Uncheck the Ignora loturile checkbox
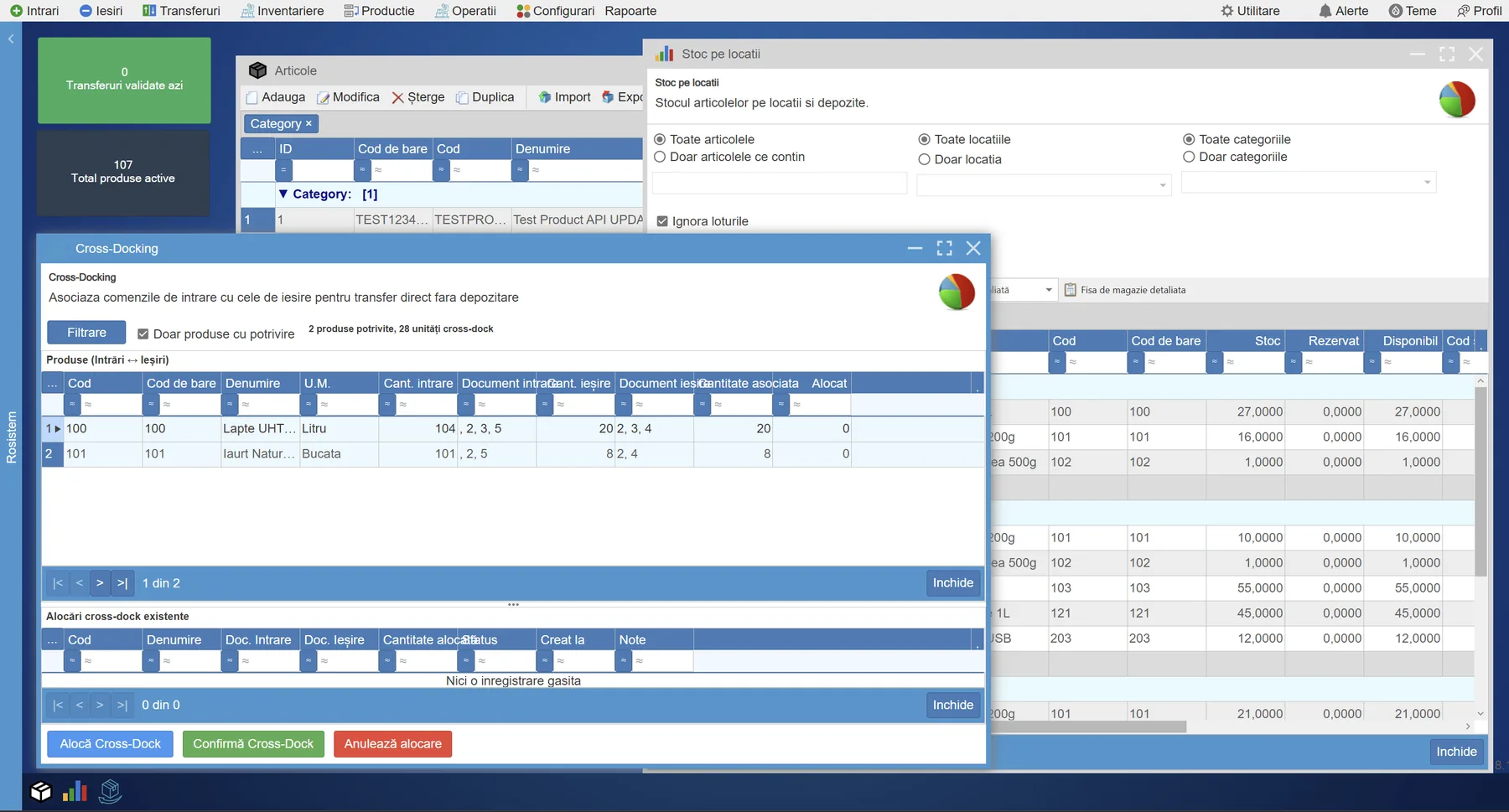The width and height of the screenshot is (1509, 812). click(661, 220)
